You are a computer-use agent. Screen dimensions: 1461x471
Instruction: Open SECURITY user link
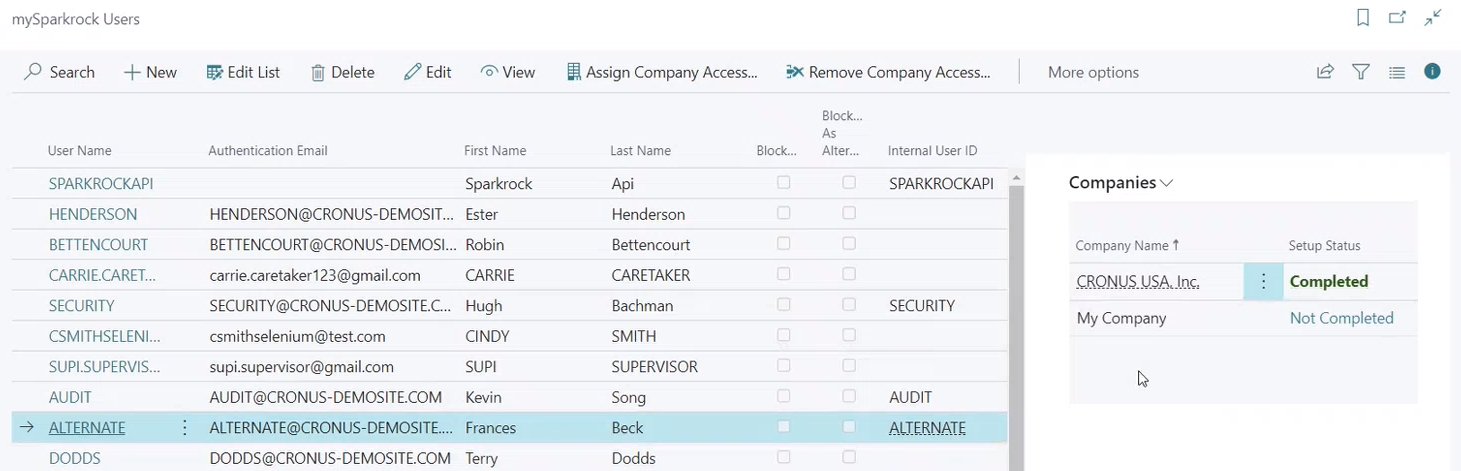pyautogui.click(x=81, y=306)
